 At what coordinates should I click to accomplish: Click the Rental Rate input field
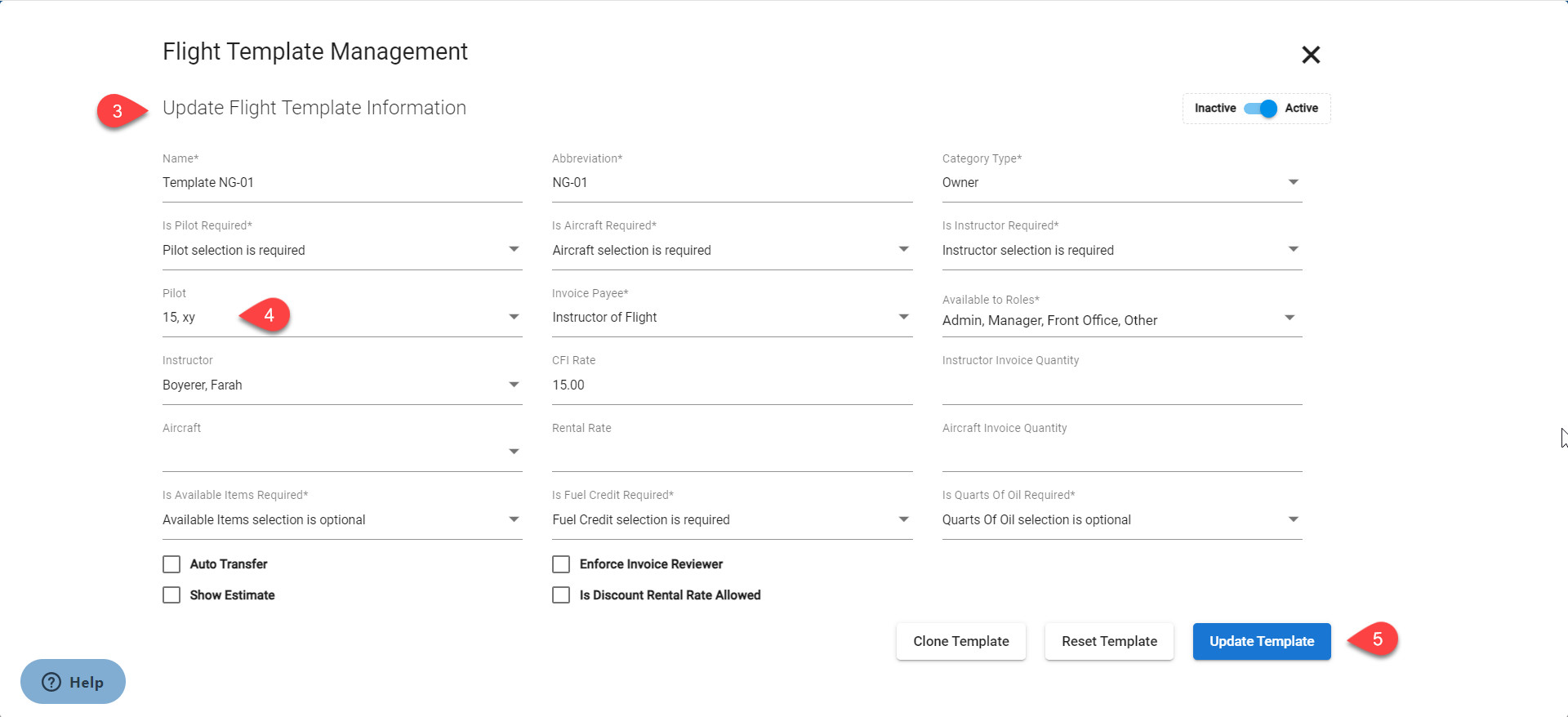731,452
